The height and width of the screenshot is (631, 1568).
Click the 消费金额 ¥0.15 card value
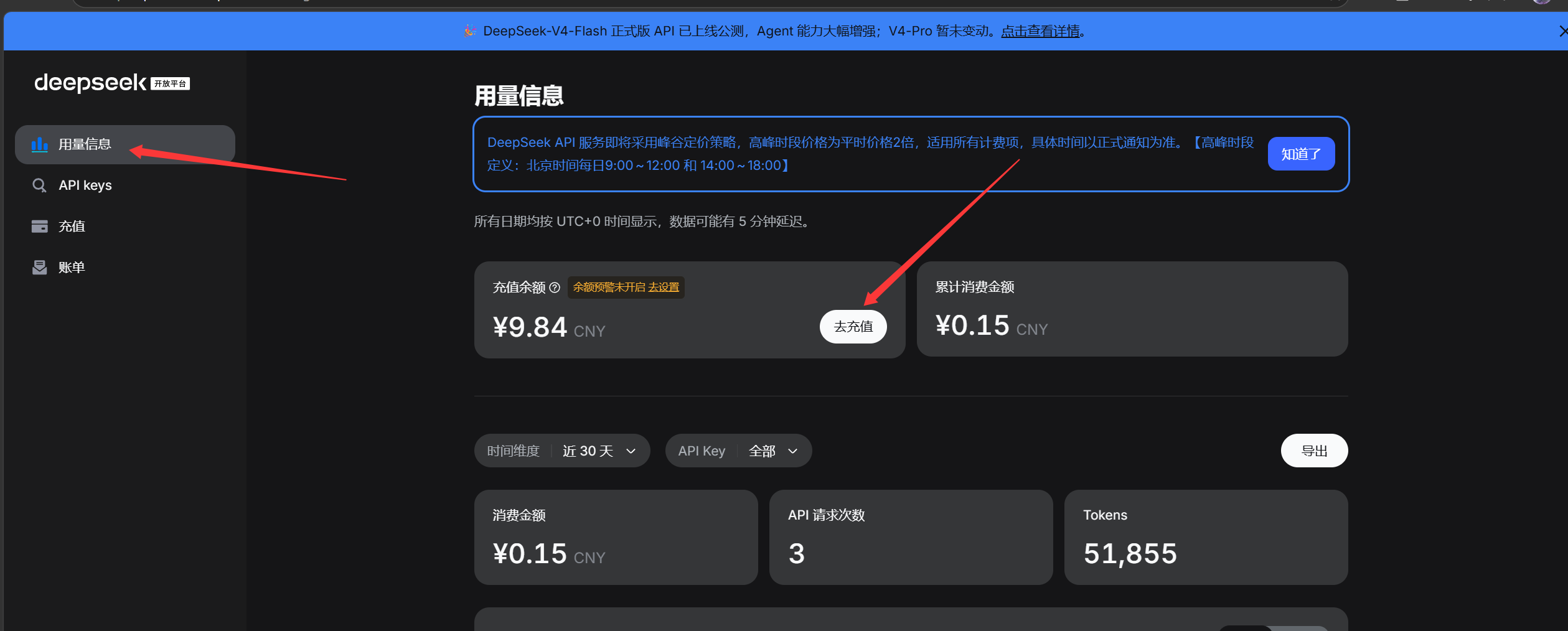coord(530,554)
